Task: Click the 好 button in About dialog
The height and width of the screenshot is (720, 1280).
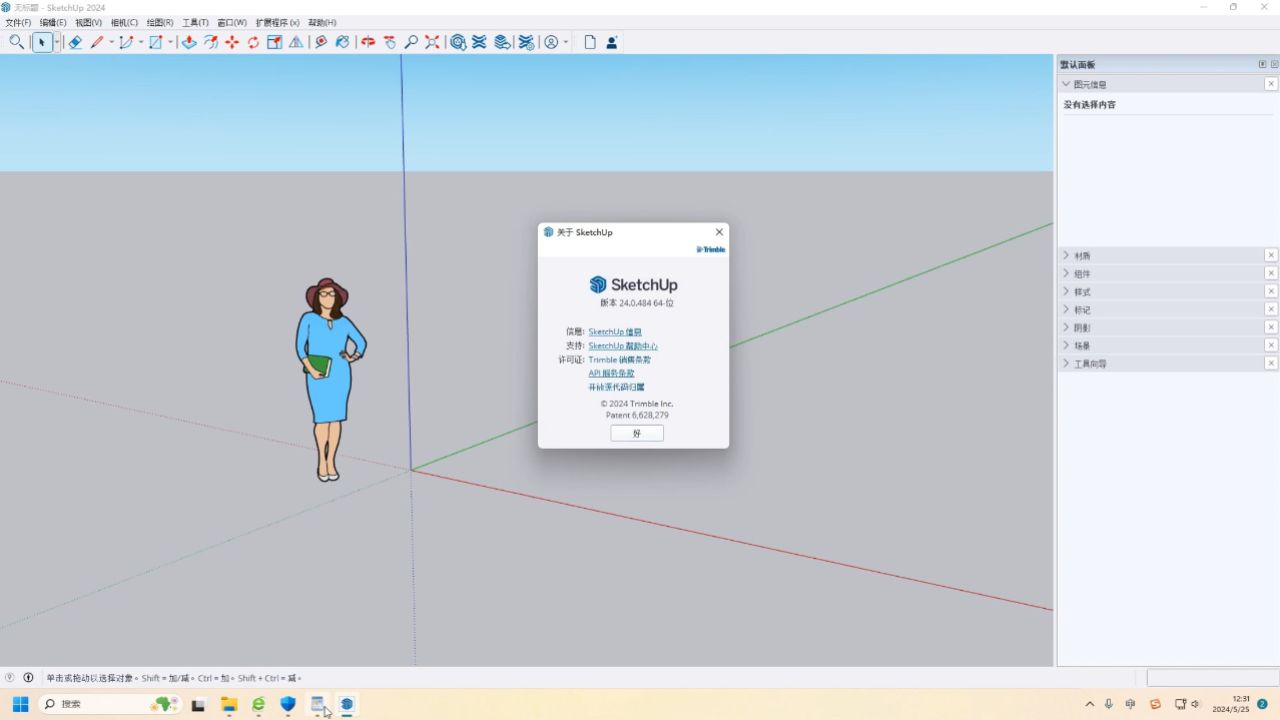Action: pos(637,433)
